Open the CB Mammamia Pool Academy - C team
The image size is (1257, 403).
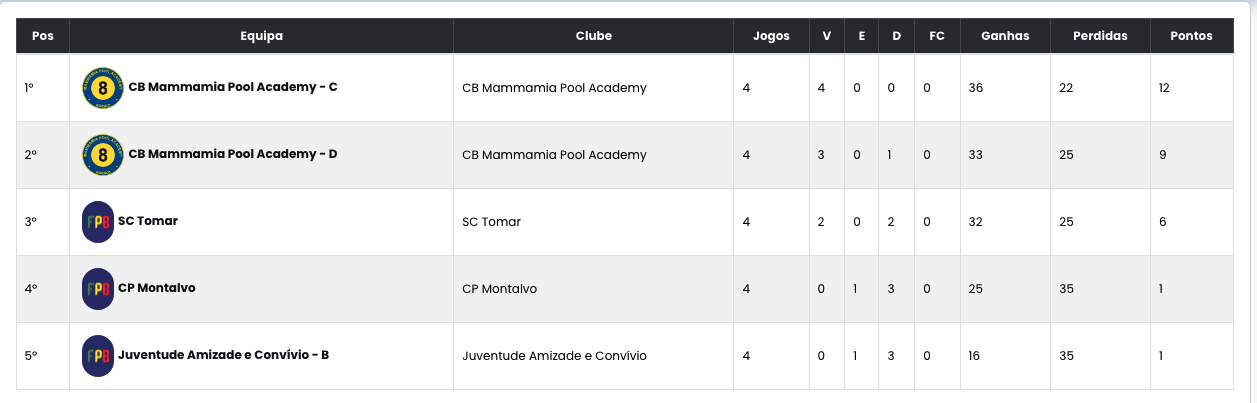[233, 87]
